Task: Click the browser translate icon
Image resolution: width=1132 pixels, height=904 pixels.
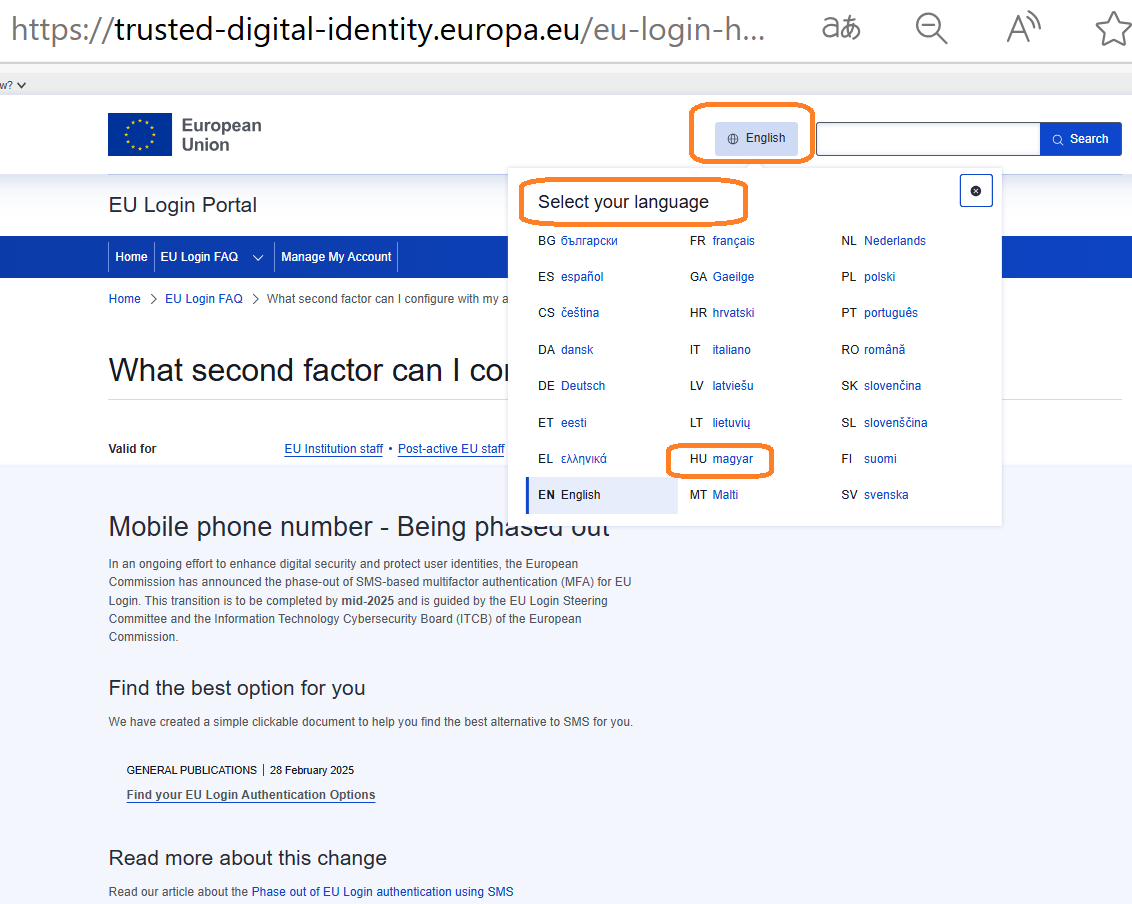Action: click(841, 29)
